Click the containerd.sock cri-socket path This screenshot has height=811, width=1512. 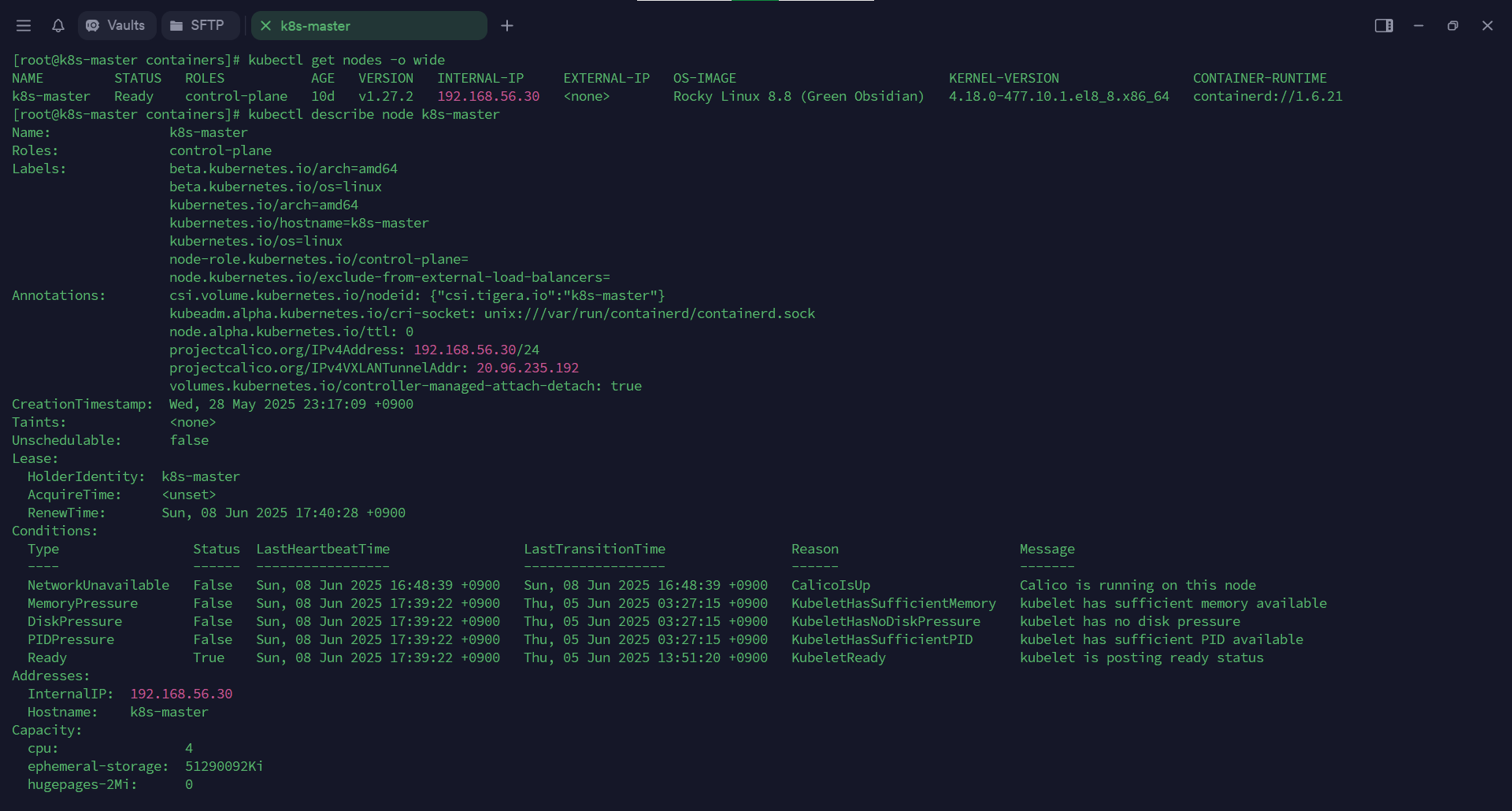coord(650,313)
